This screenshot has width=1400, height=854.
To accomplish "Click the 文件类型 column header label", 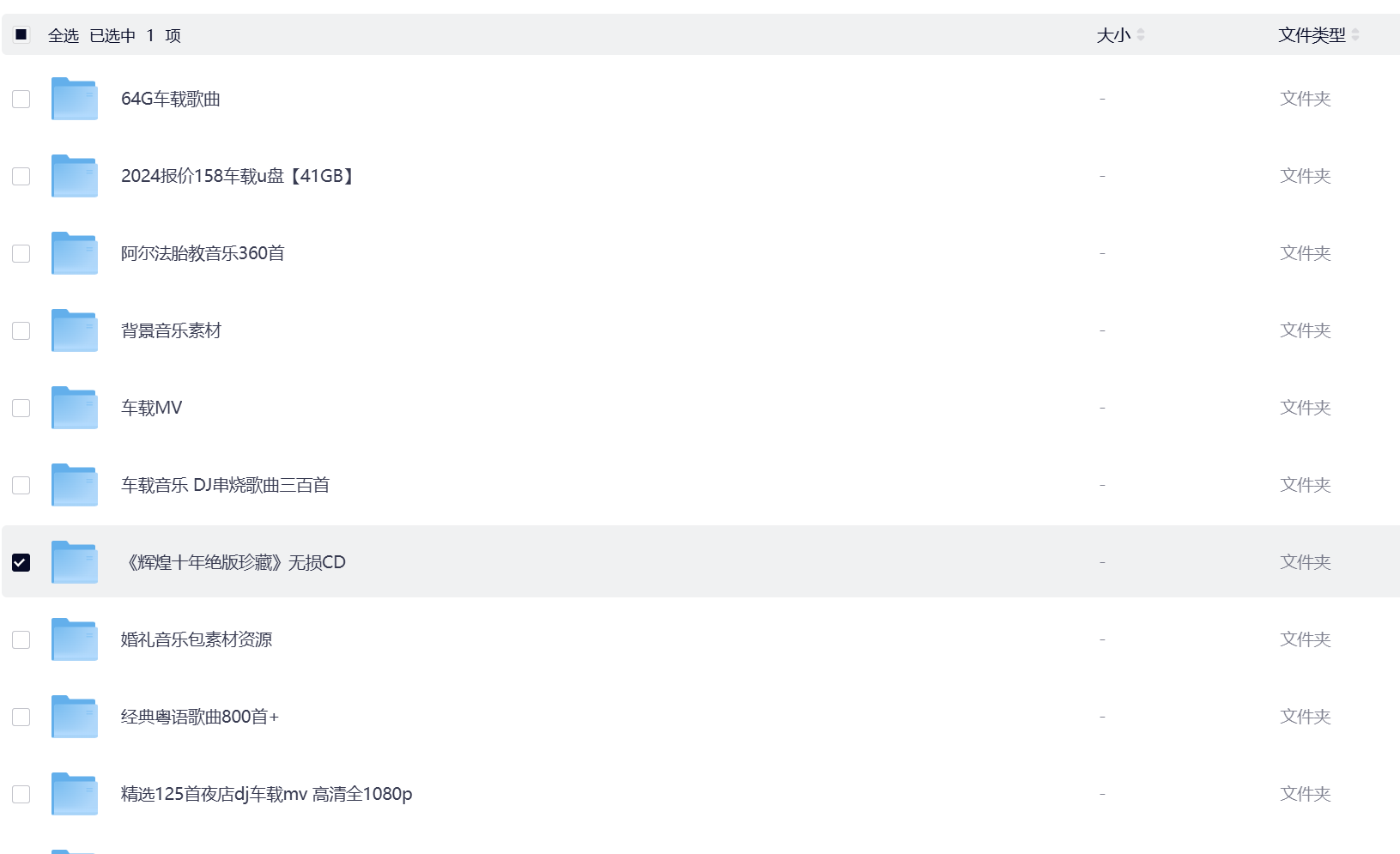I will (1312, 35).
